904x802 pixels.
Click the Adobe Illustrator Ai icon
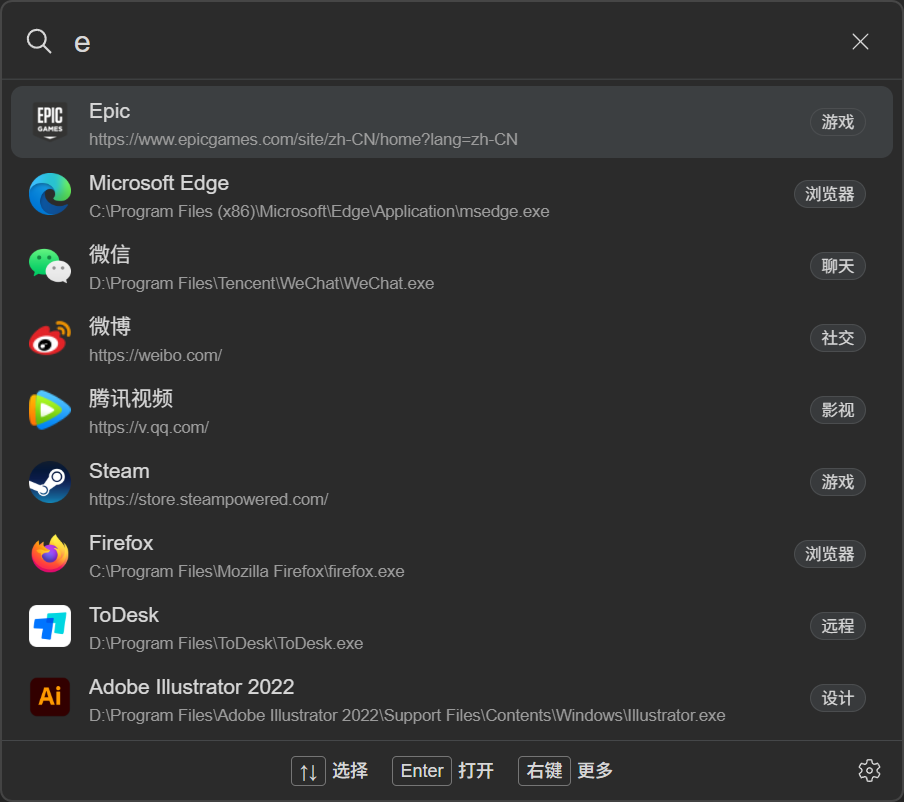(x=50, y=697)
